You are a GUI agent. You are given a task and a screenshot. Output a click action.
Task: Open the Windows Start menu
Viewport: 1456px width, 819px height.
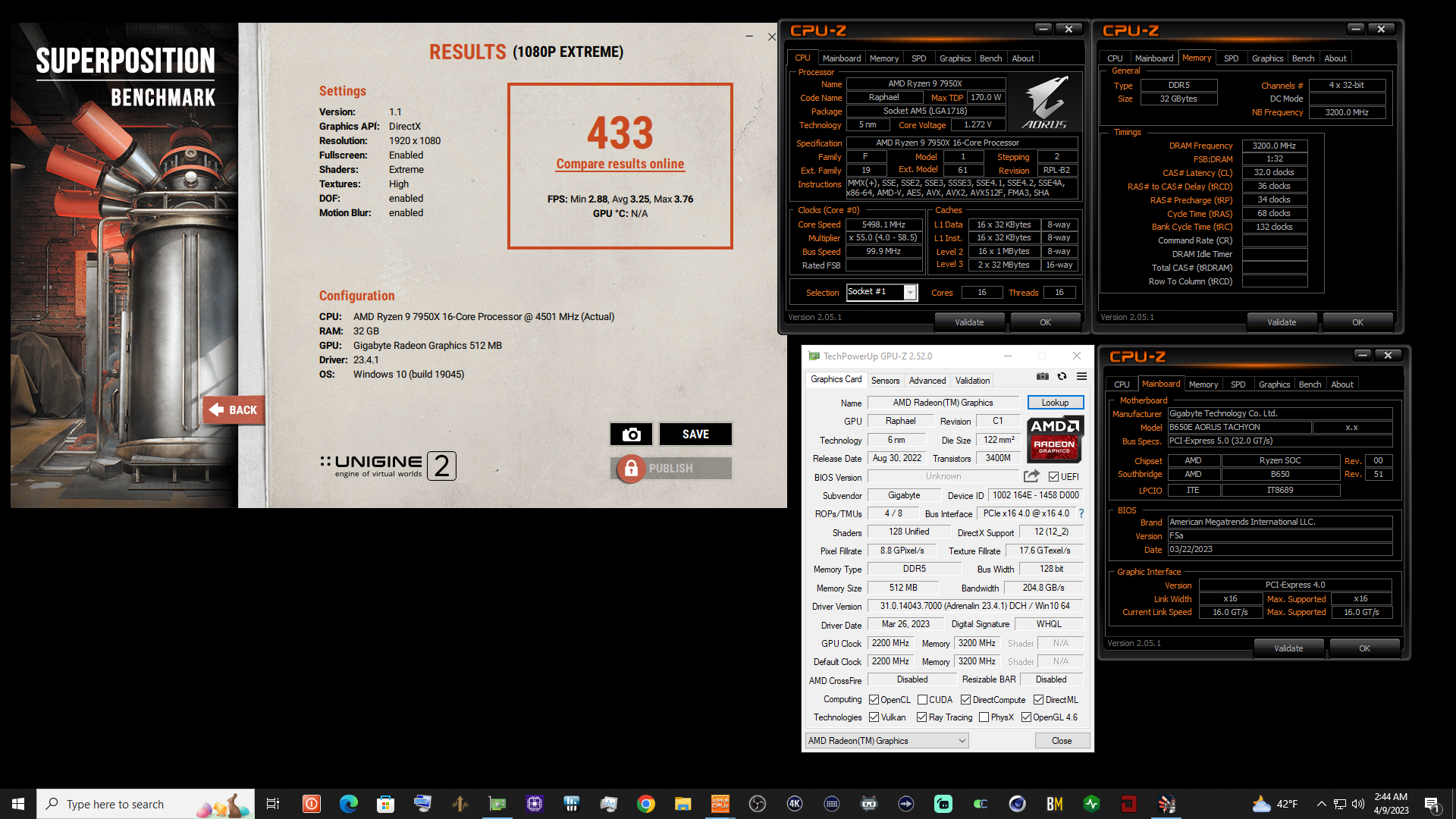[18, 804]
